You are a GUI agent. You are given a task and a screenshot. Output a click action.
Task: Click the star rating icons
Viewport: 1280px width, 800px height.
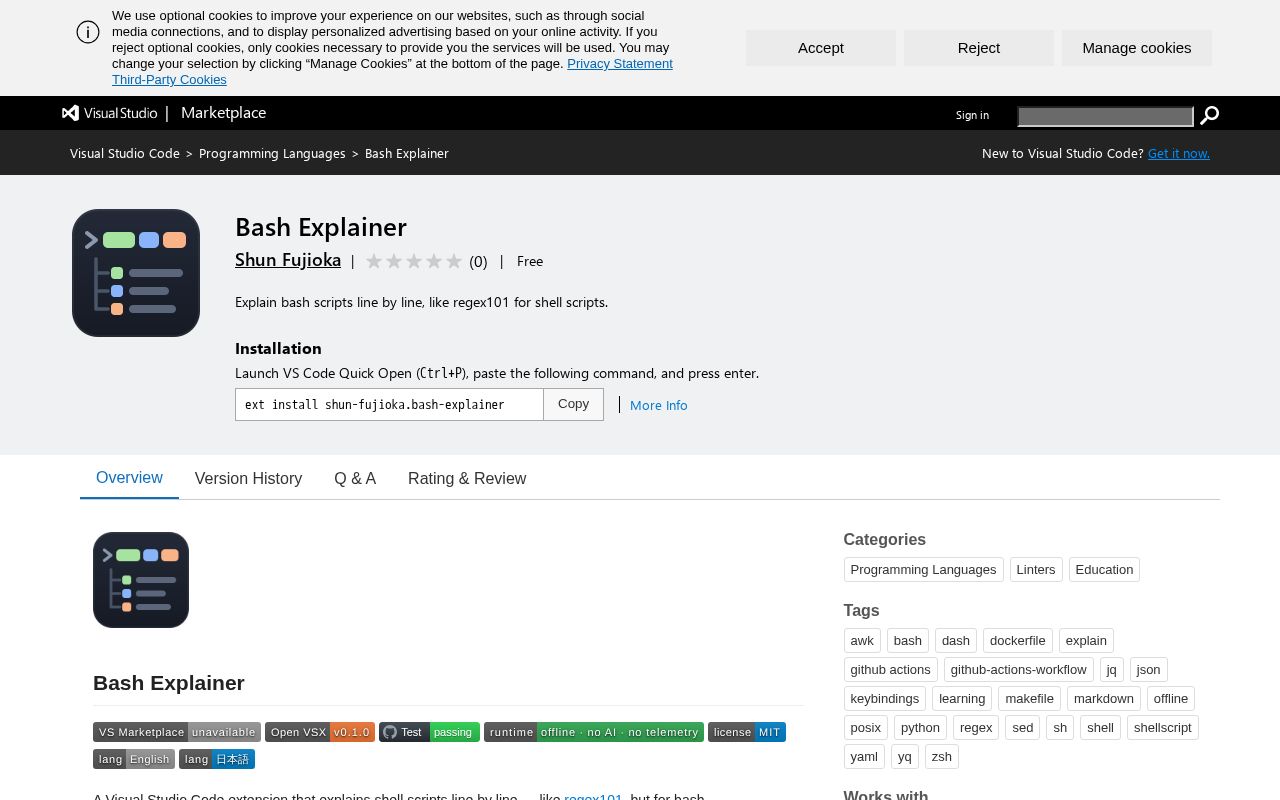[414, 261]
